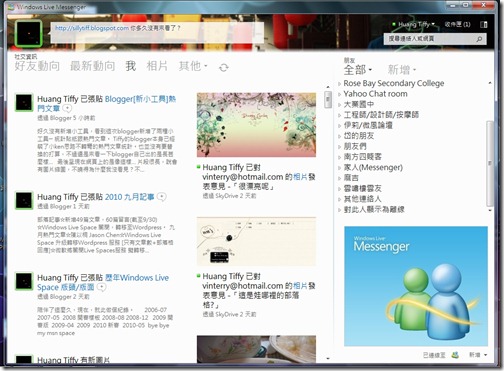Viewport: 504px width, 371px height.
Task: Click the connected-services icon at bottom right
Action: tap(455, 355)
